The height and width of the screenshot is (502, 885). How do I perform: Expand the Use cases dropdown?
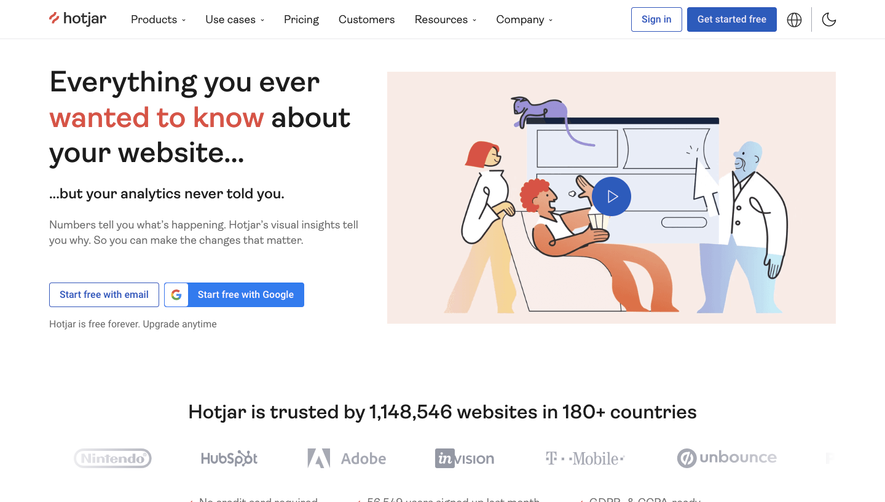(x=235, y=20)
